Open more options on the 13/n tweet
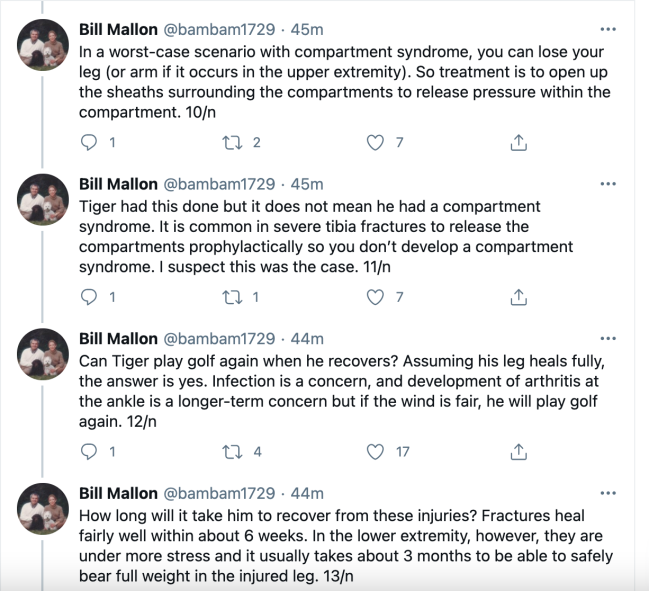 pos(608,493)
